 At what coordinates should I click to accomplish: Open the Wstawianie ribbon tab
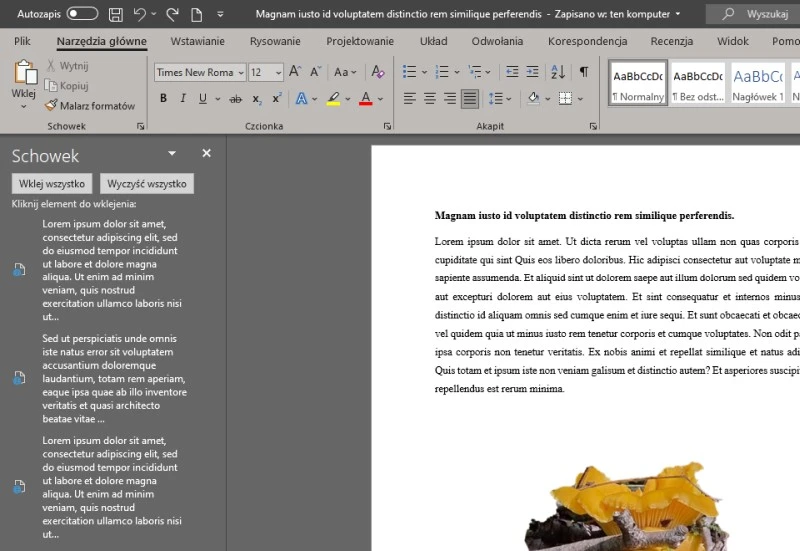tap(197, 41)
